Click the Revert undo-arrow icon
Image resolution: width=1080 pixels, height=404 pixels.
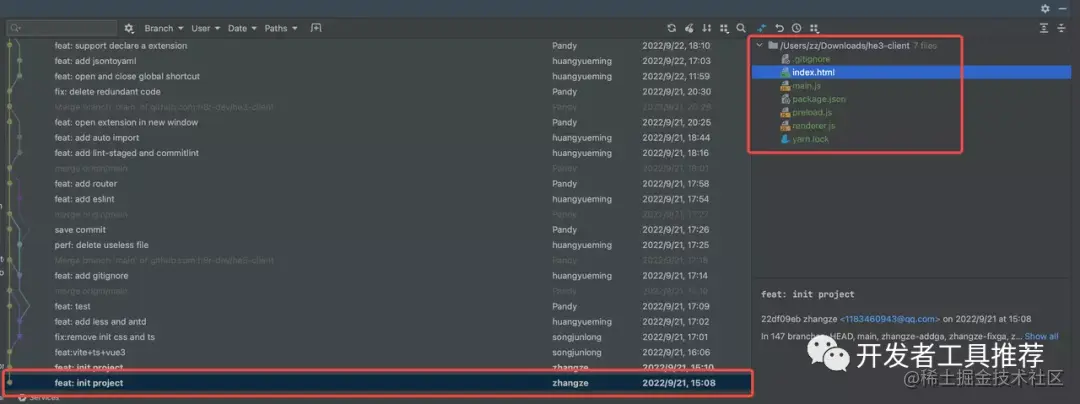click(x=780, y=28)
